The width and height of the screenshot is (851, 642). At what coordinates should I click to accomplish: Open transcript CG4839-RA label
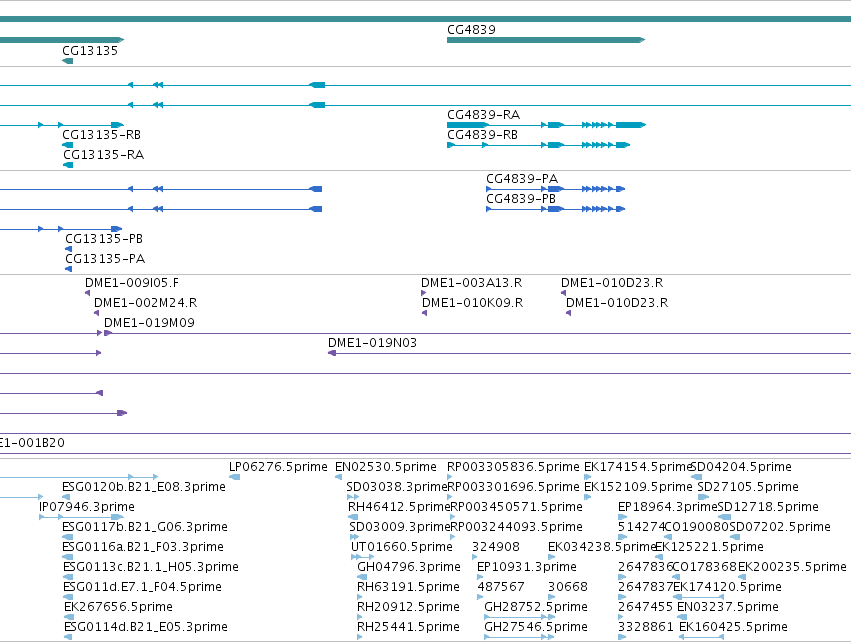(x=483, y=115)
